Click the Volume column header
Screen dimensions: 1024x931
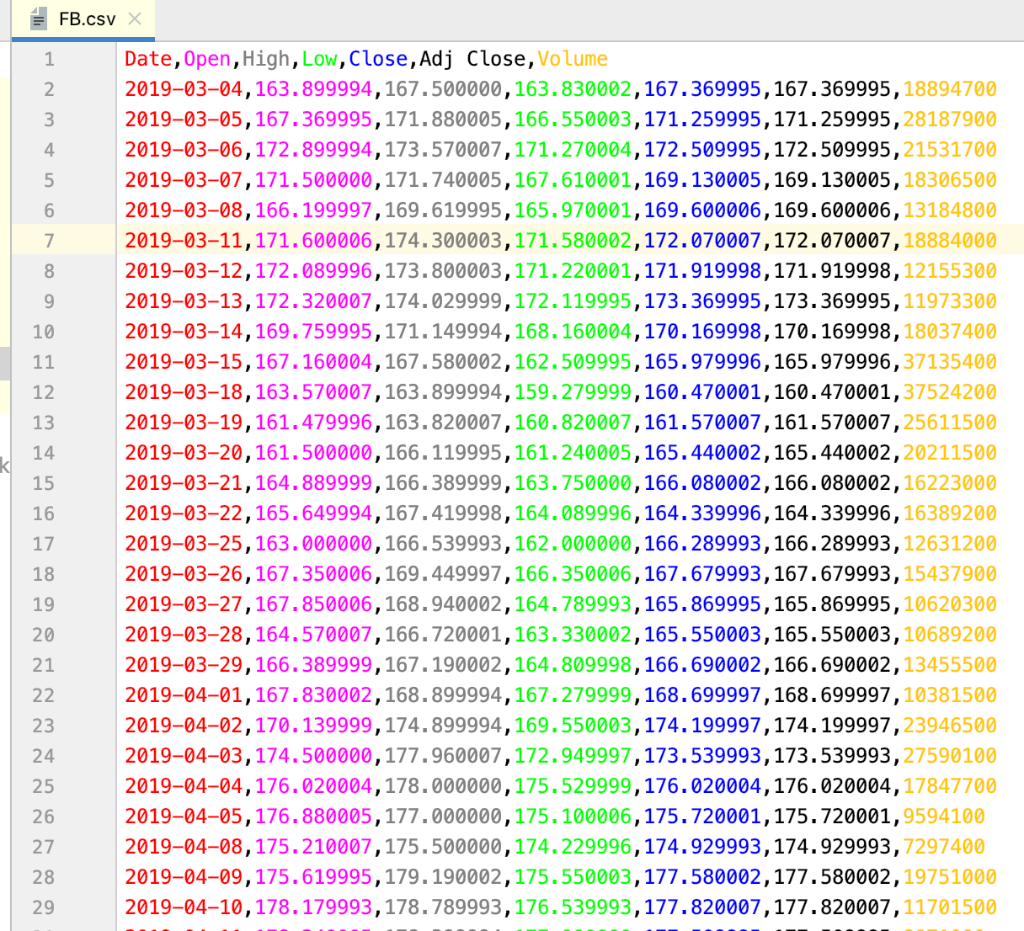572,59
